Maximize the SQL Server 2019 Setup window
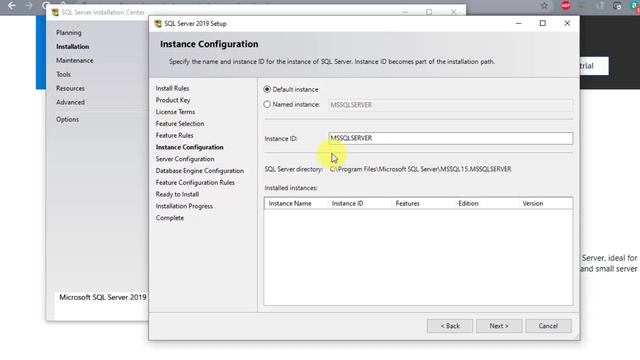 (x=542, y=23)
